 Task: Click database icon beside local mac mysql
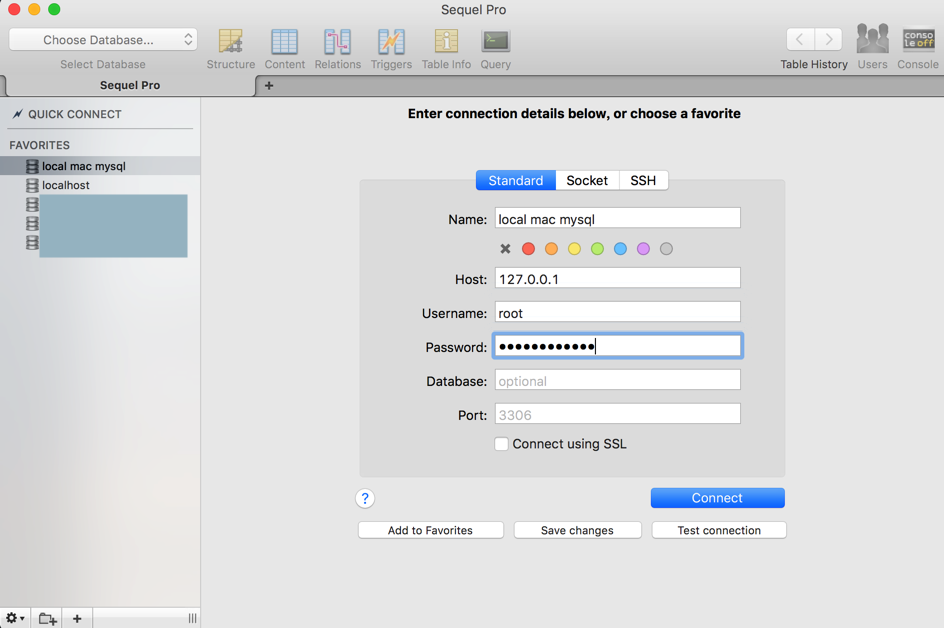32,166
